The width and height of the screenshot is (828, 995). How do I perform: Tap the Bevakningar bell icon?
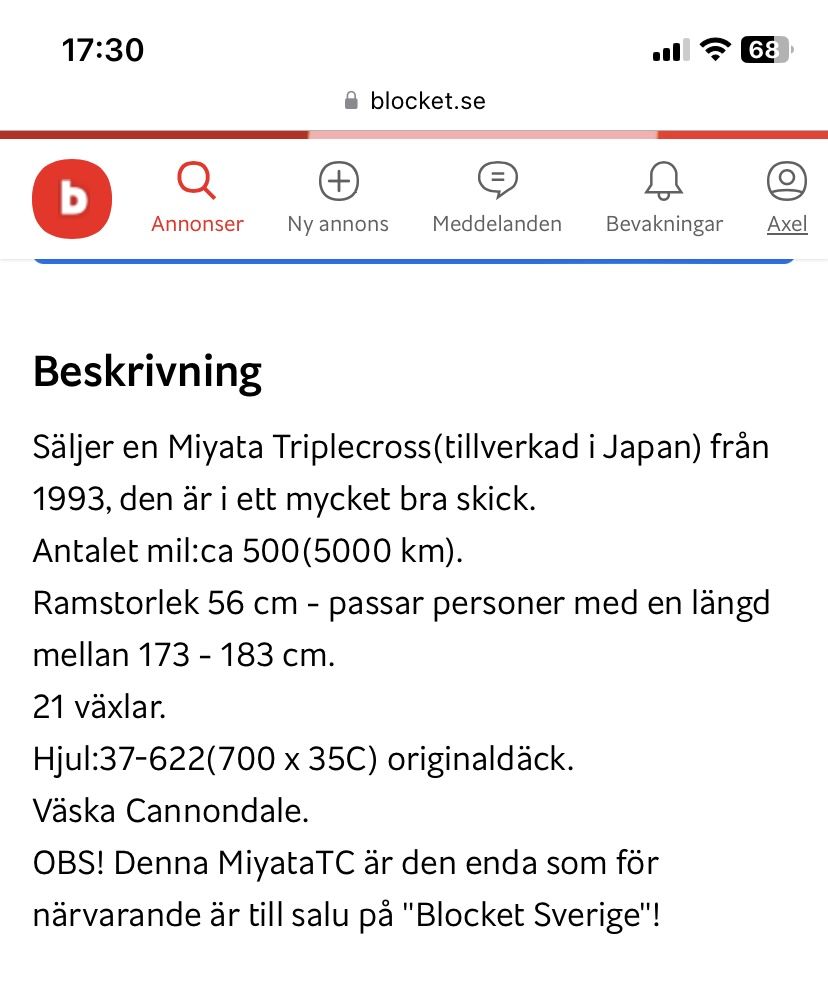(664, 181)
